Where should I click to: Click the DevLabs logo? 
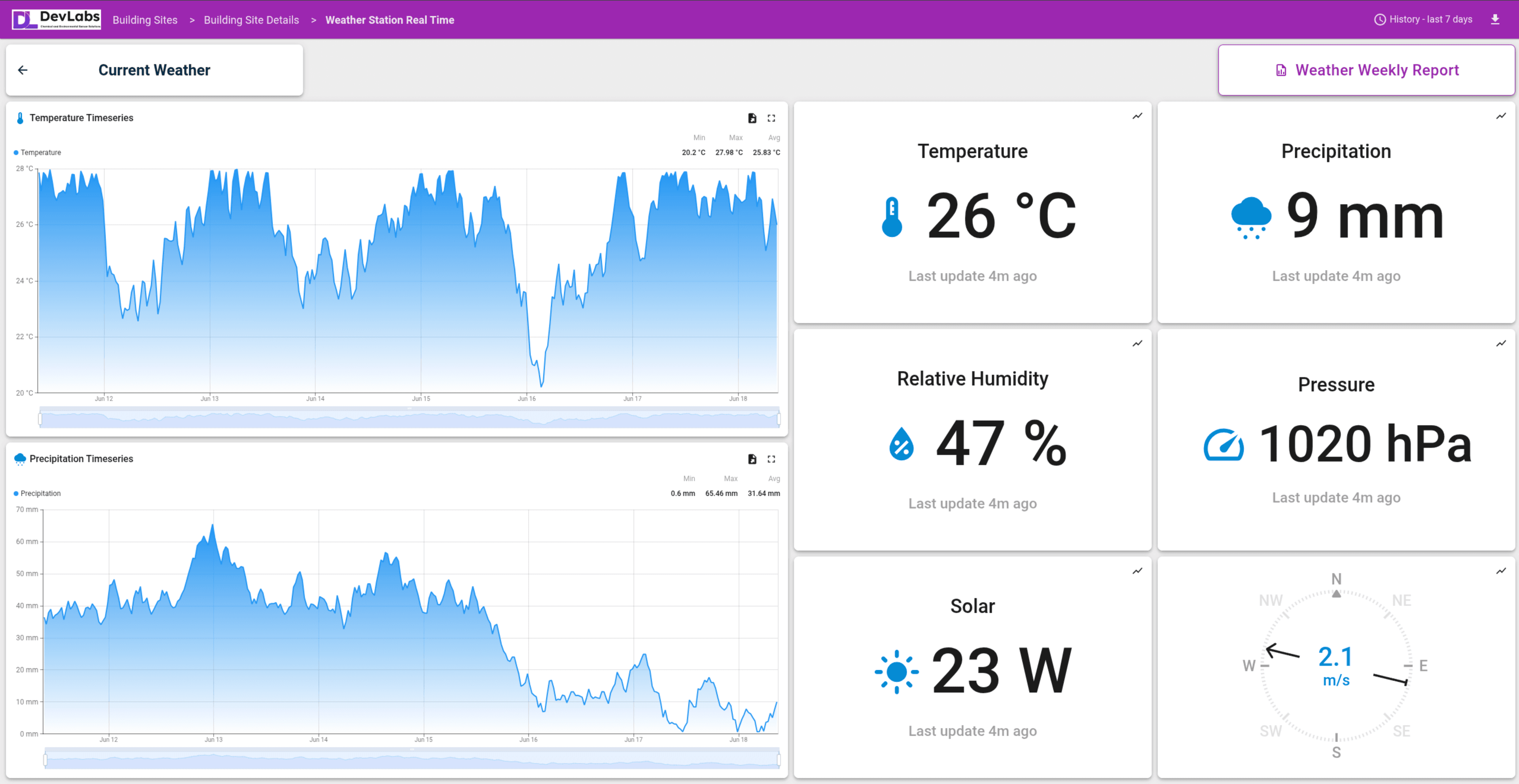56,19
